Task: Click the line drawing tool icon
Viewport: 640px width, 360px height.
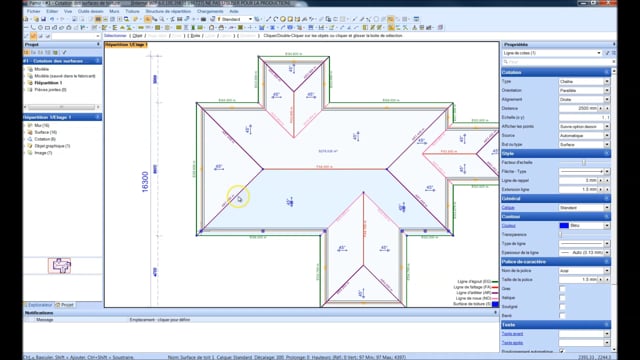Action: point(268,19)
